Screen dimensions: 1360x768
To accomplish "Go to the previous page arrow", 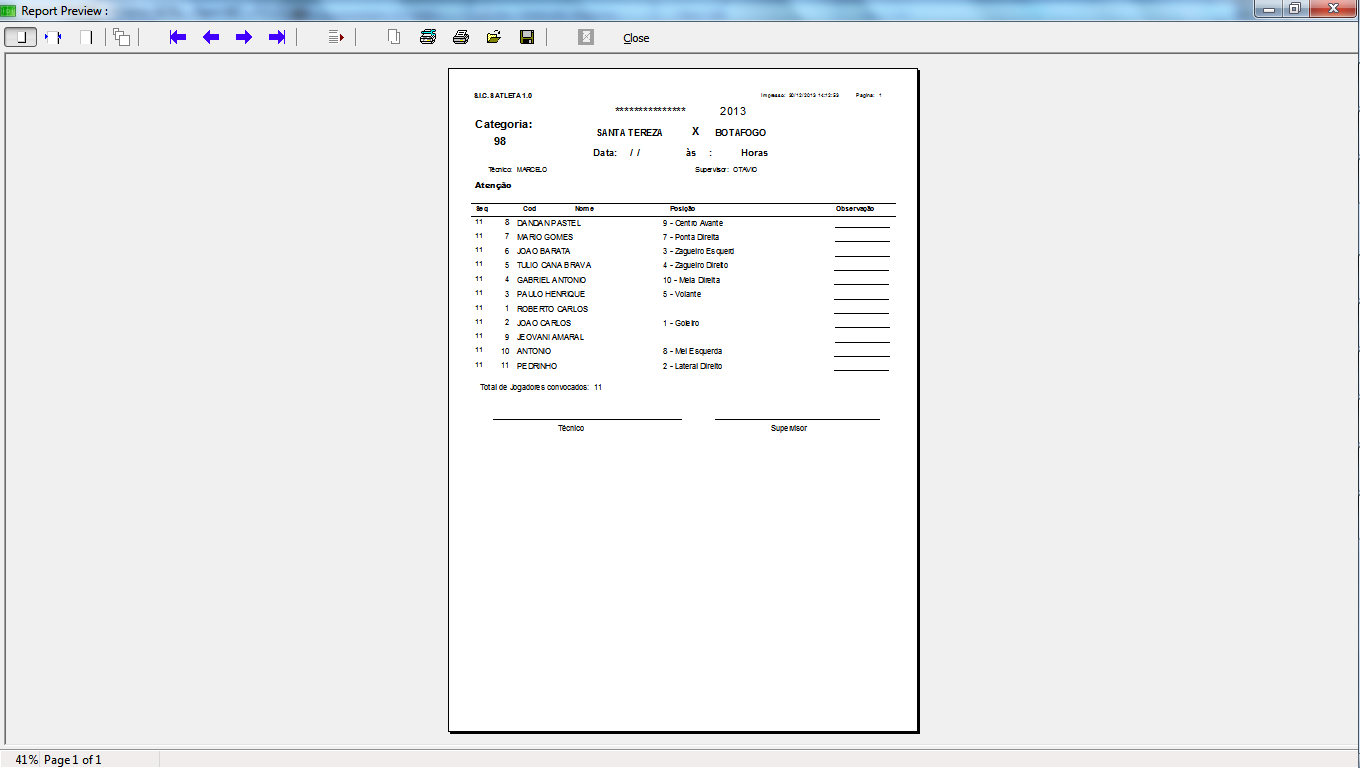I will click(x=211, y=37).
